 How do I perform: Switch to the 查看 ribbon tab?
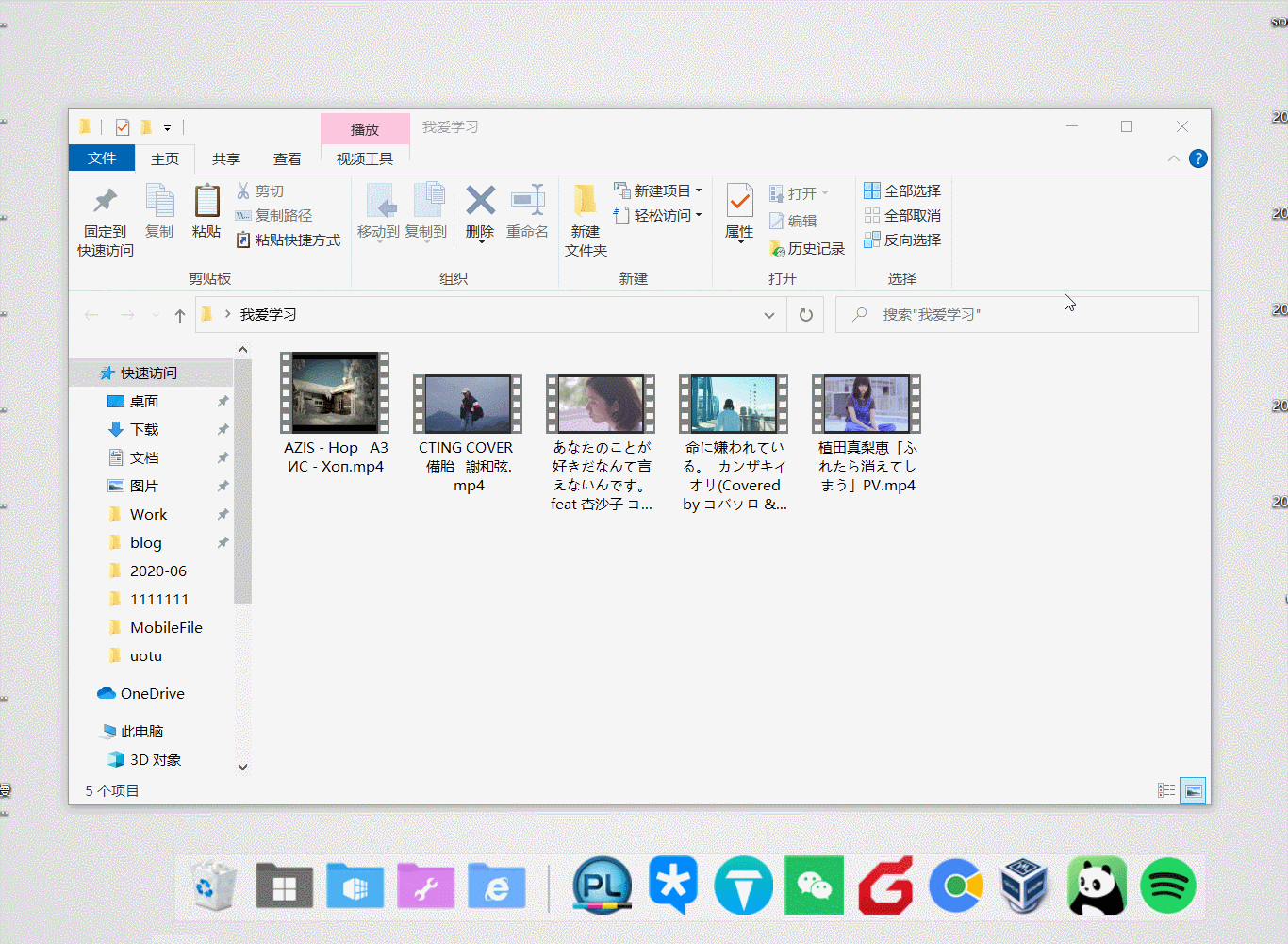coord(287,158)
